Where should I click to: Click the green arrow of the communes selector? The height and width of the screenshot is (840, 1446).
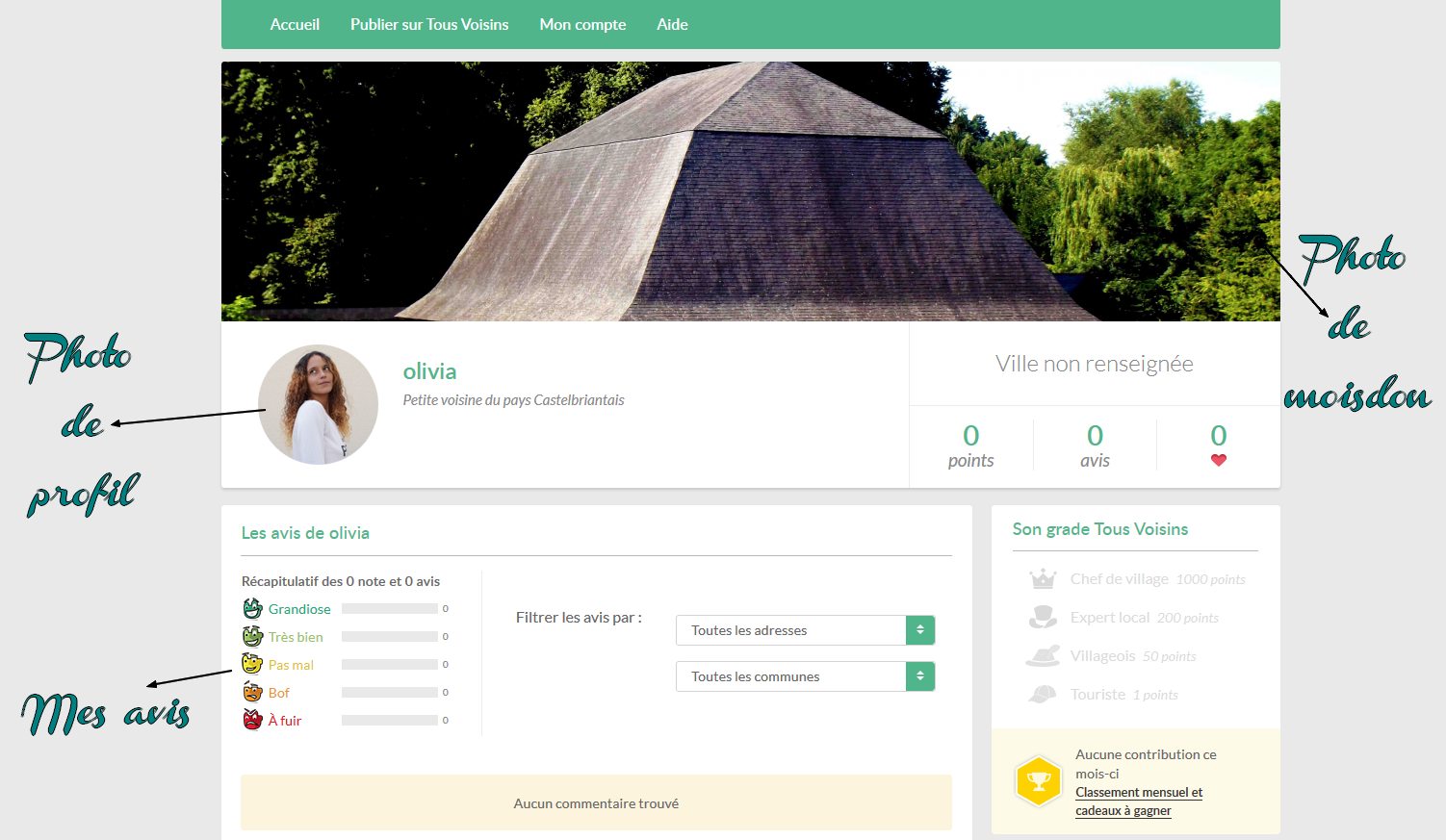919,676
